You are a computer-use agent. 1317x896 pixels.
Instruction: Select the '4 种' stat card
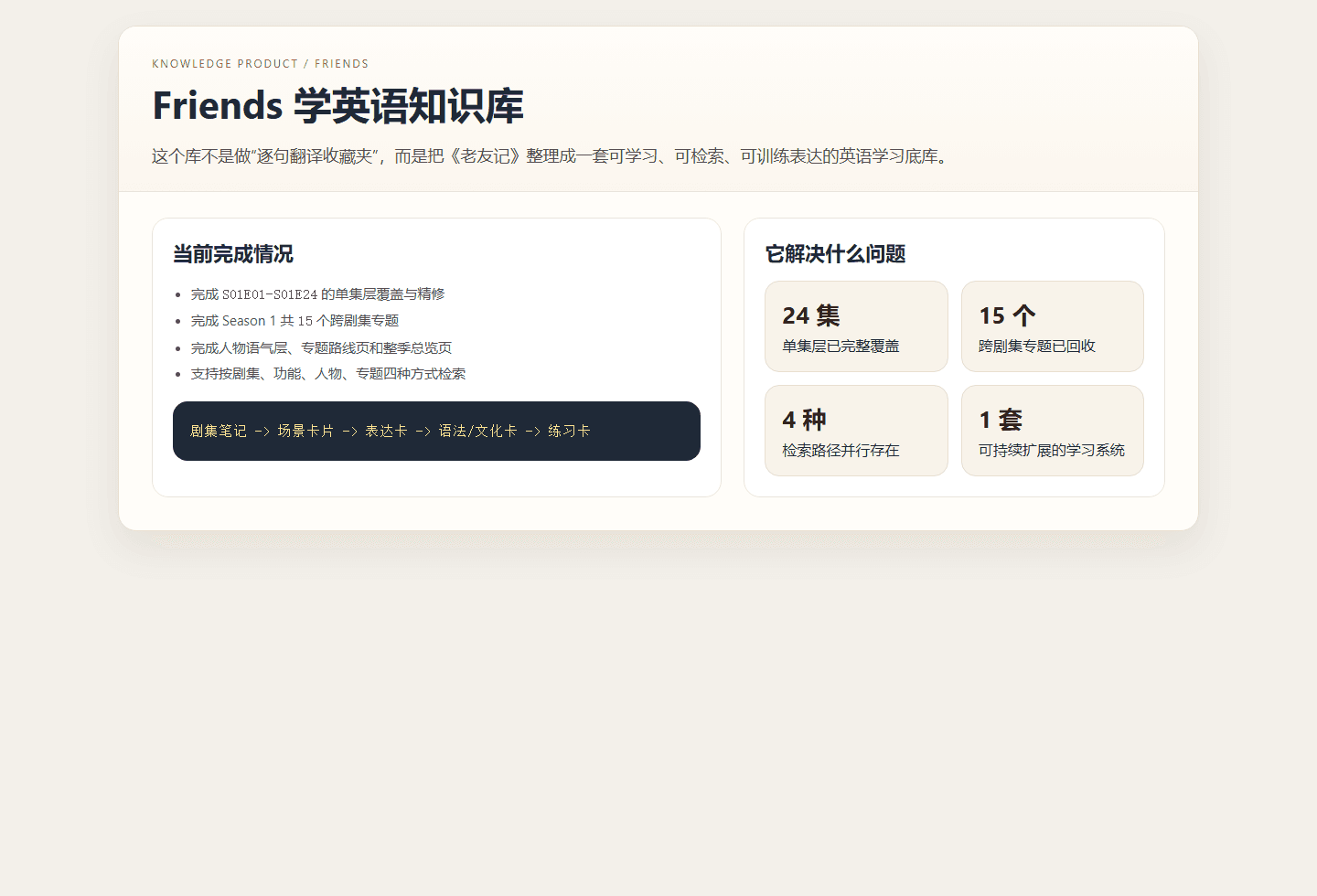(x=856, y=431)
